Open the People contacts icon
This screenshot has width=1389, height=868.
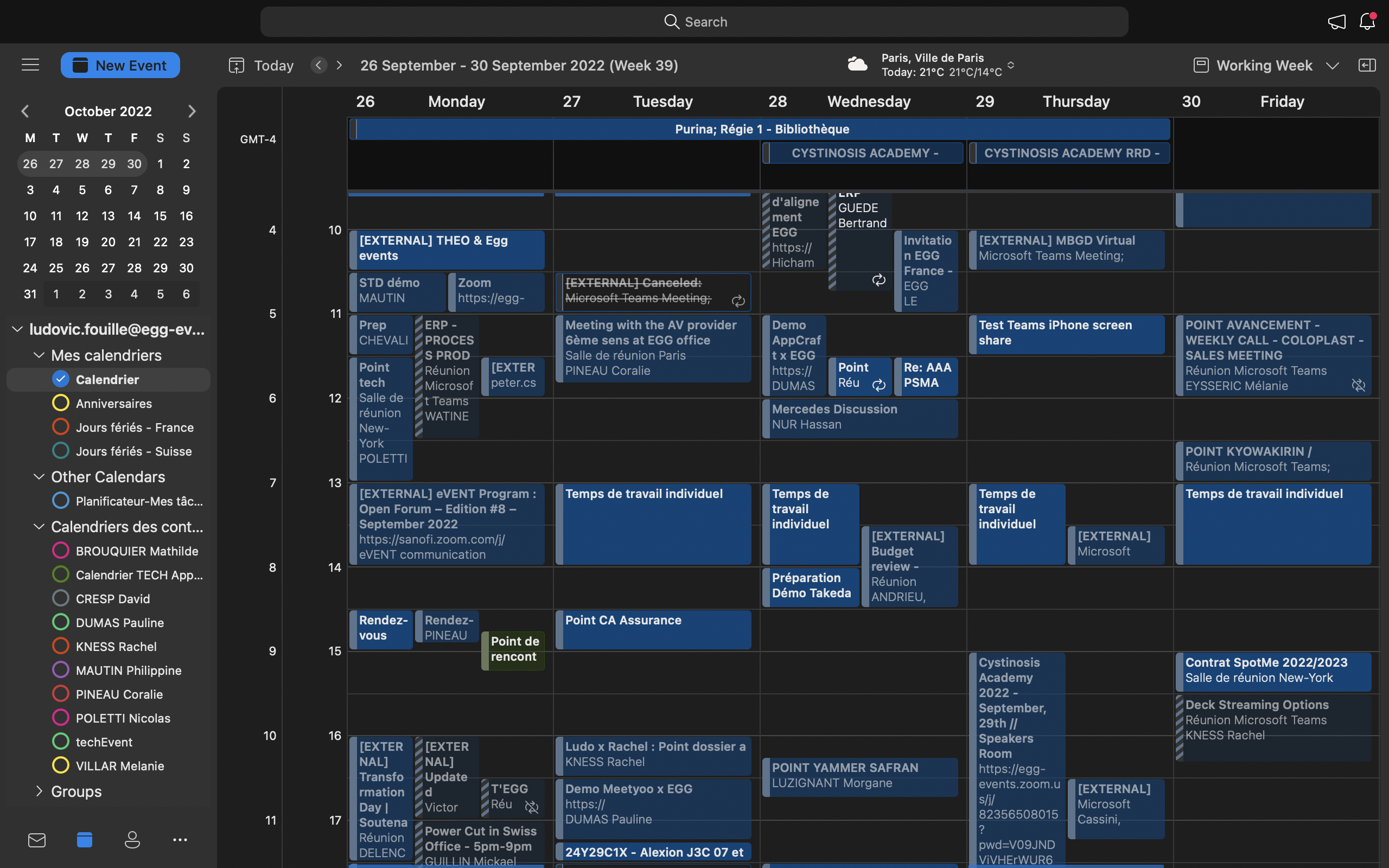click(x=132, y=840)
